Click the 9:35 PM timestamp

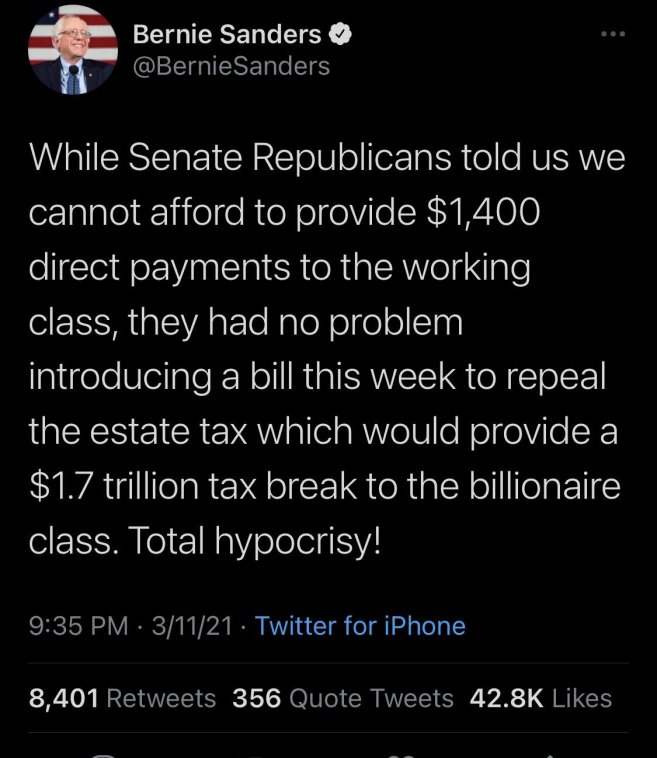coord(78,626)
